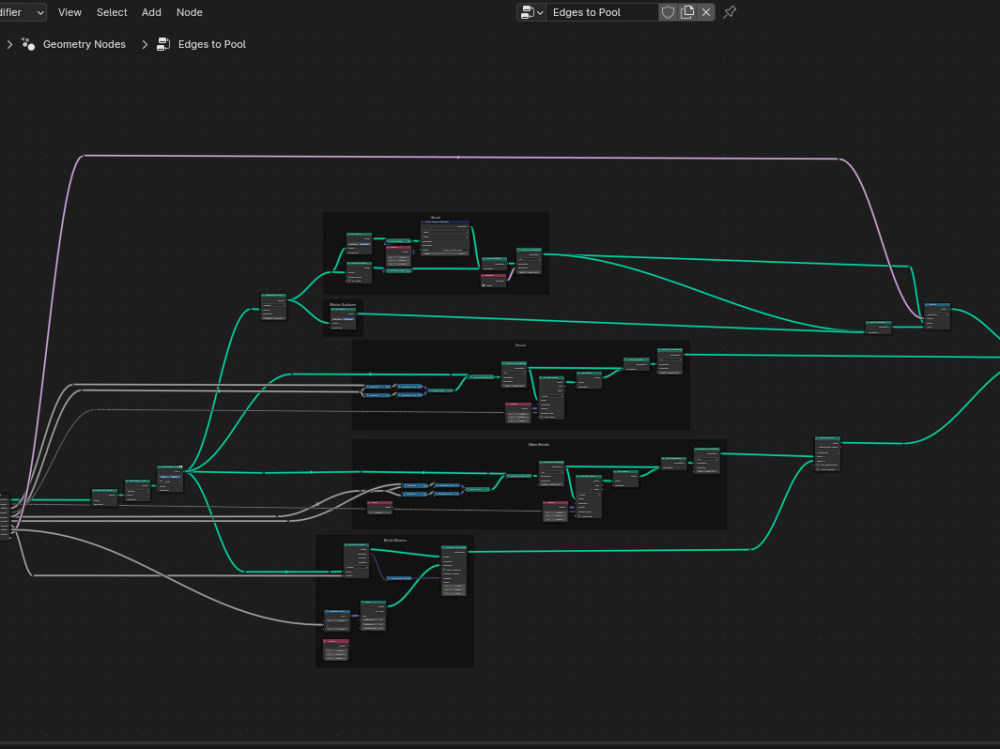Select the Grout frame label
Image resolution: width=1000 pixels, height=749 pixels.
(520, 345)
